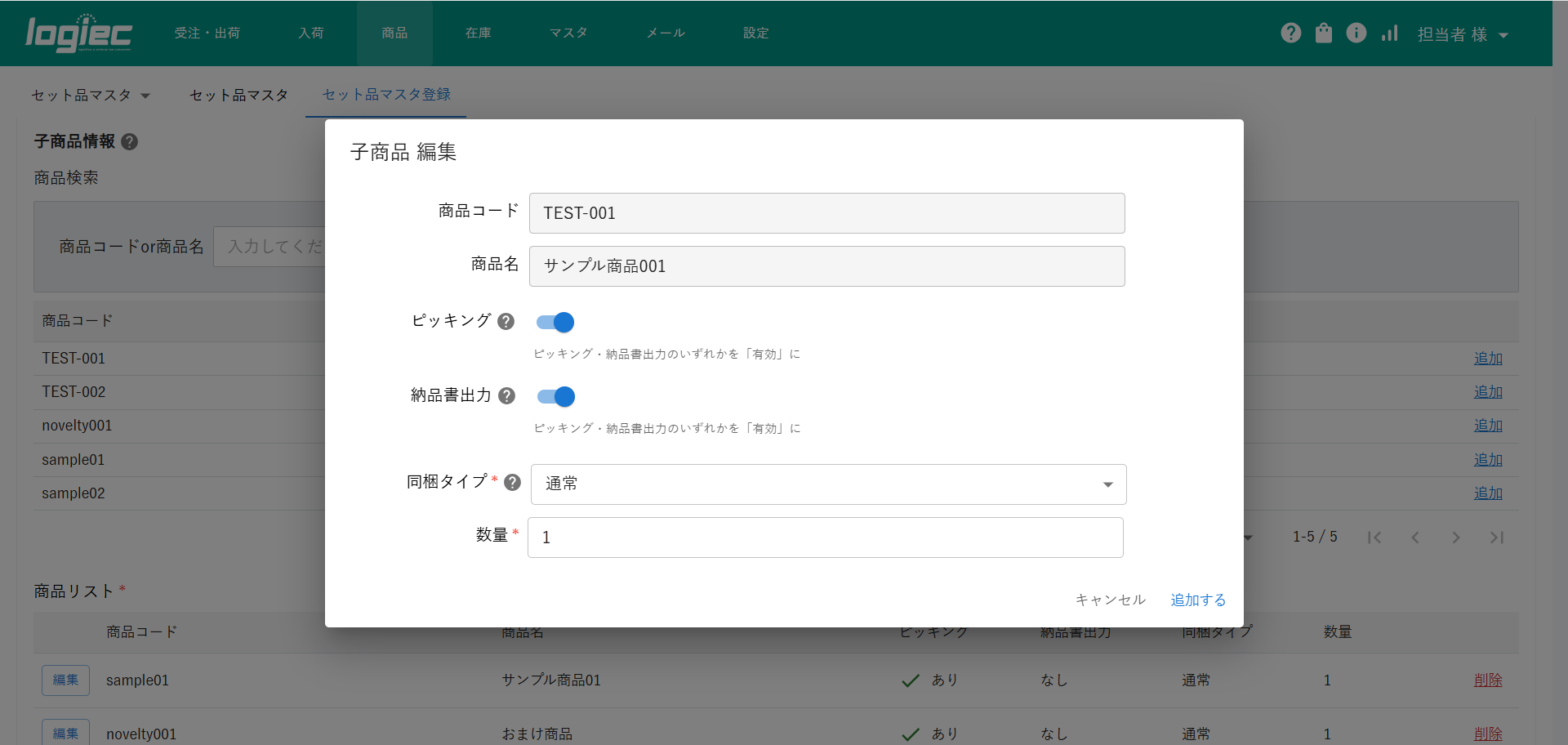This screenshot has width=1568, height=745.
Task: Switch to the セット品マスタ登録 tab
Action: pos(386,95)
